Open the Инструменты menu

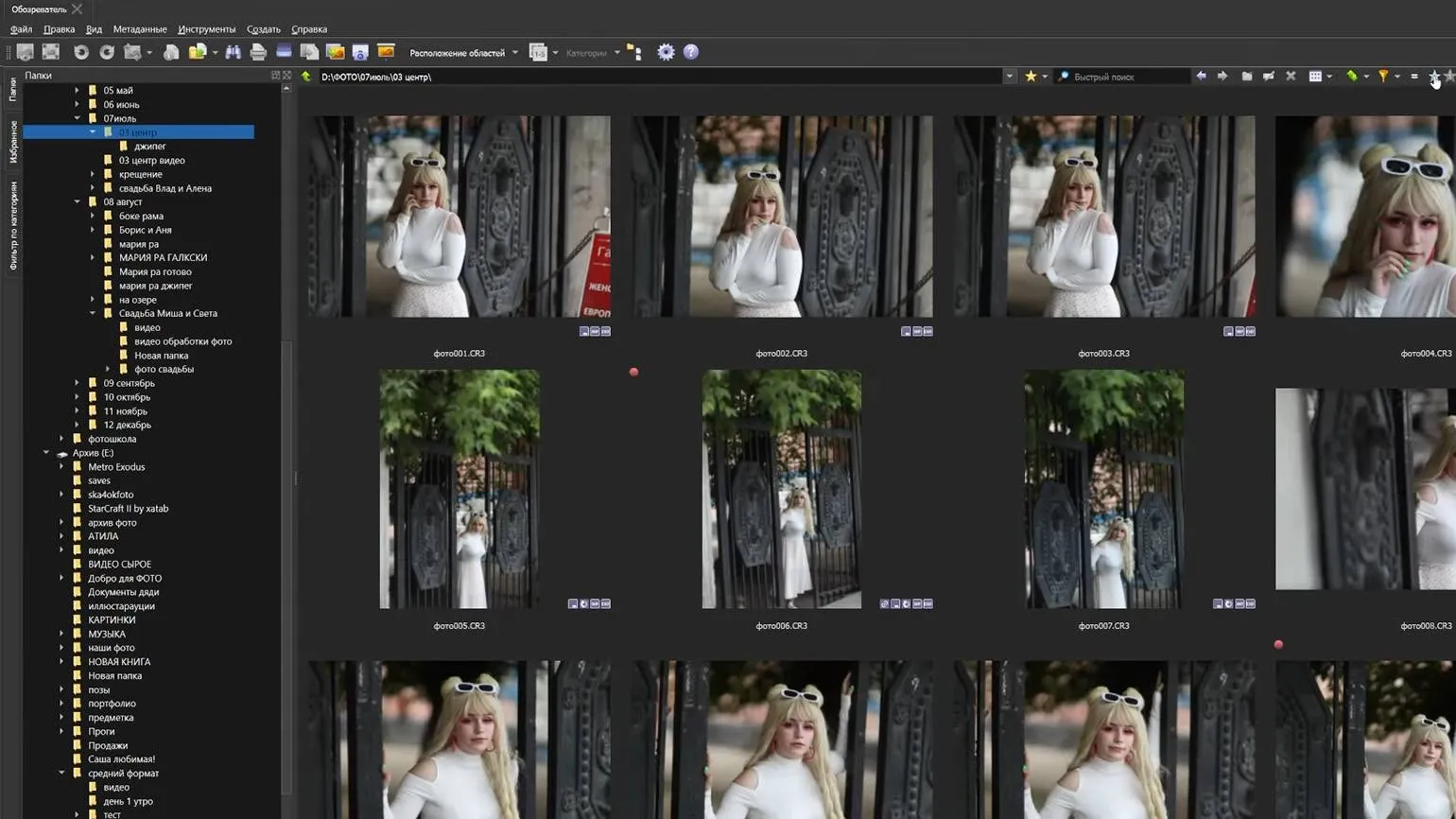pyautogui.click(x=206, y=29)
